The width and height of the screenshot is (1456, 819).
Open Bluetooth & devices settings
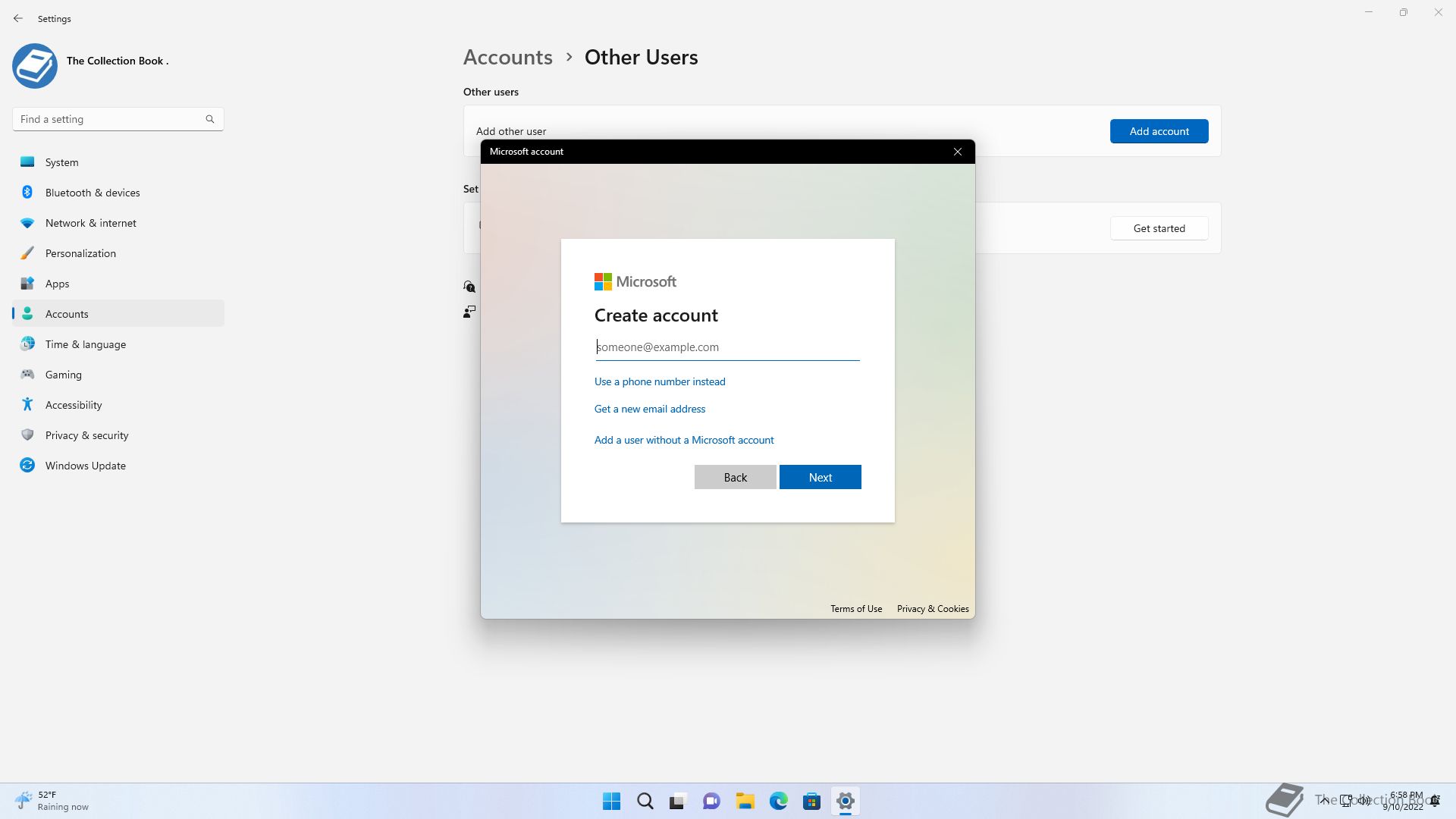(x=93, y=193)
